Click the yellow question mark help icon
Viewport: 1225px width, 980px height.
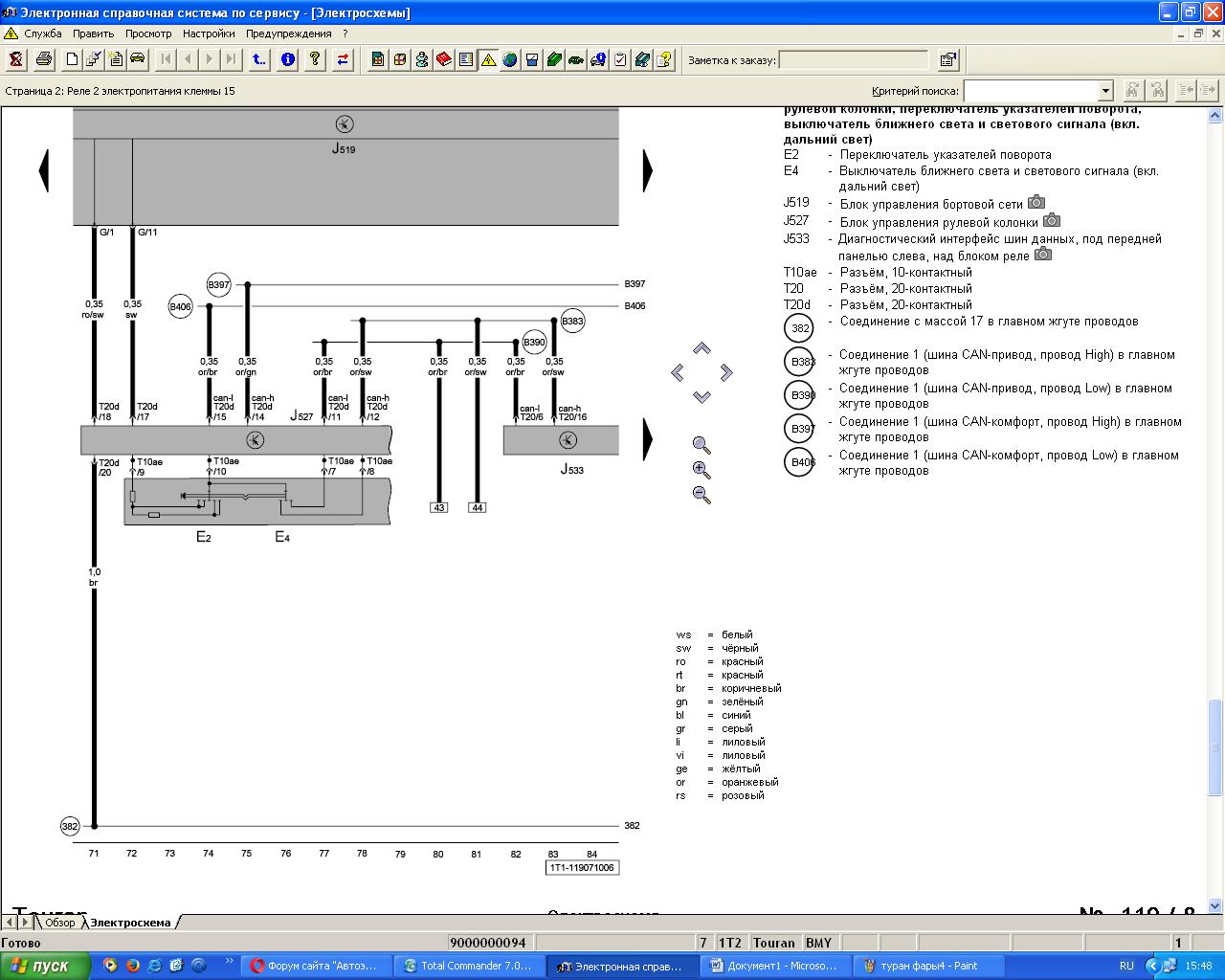315,59
